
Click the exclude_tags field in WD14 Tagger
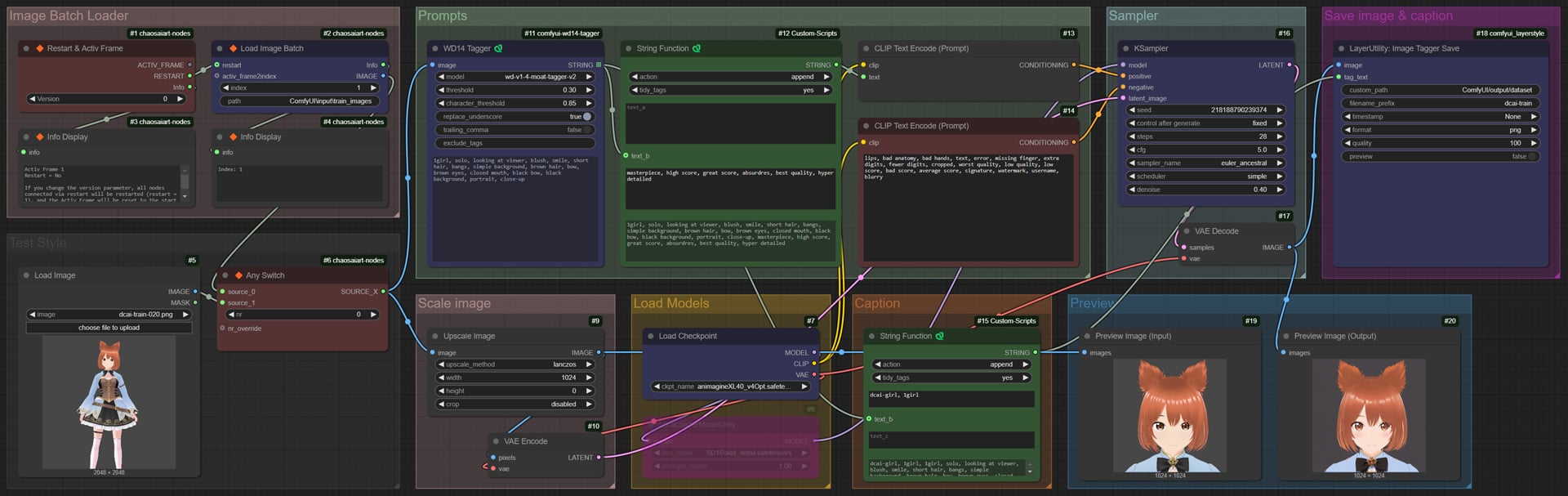(514, 143)
